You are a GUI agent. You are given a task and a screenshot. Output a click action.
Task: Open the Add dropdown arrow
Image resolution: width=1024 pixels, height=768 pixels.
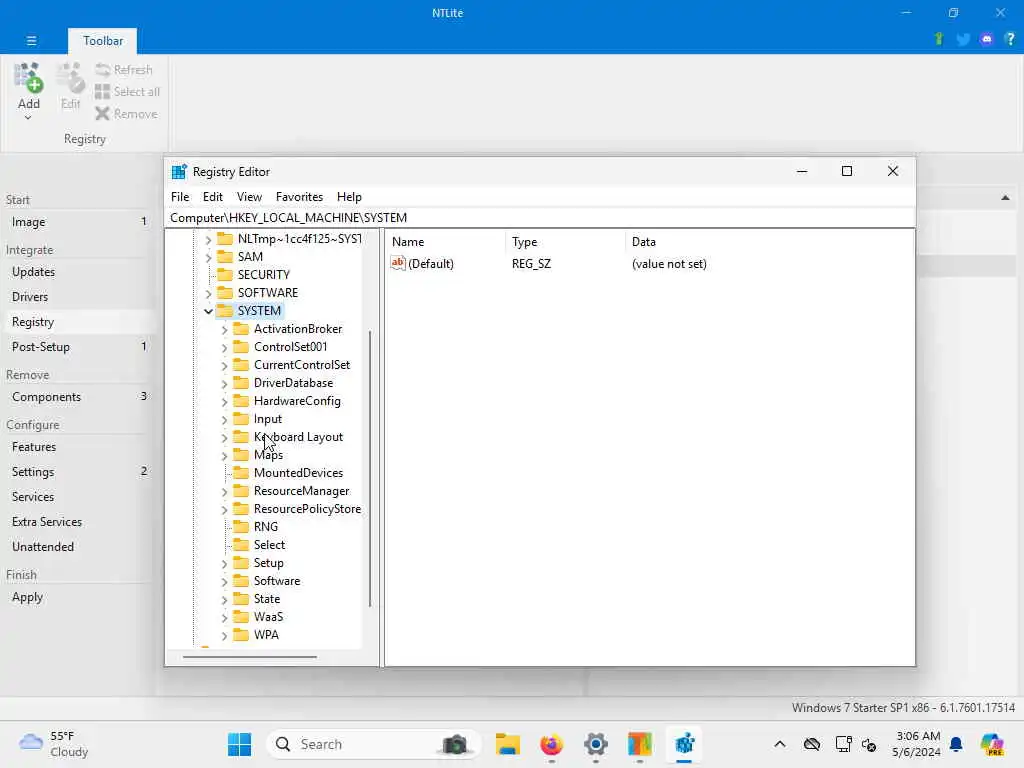[x=28, y=118]
